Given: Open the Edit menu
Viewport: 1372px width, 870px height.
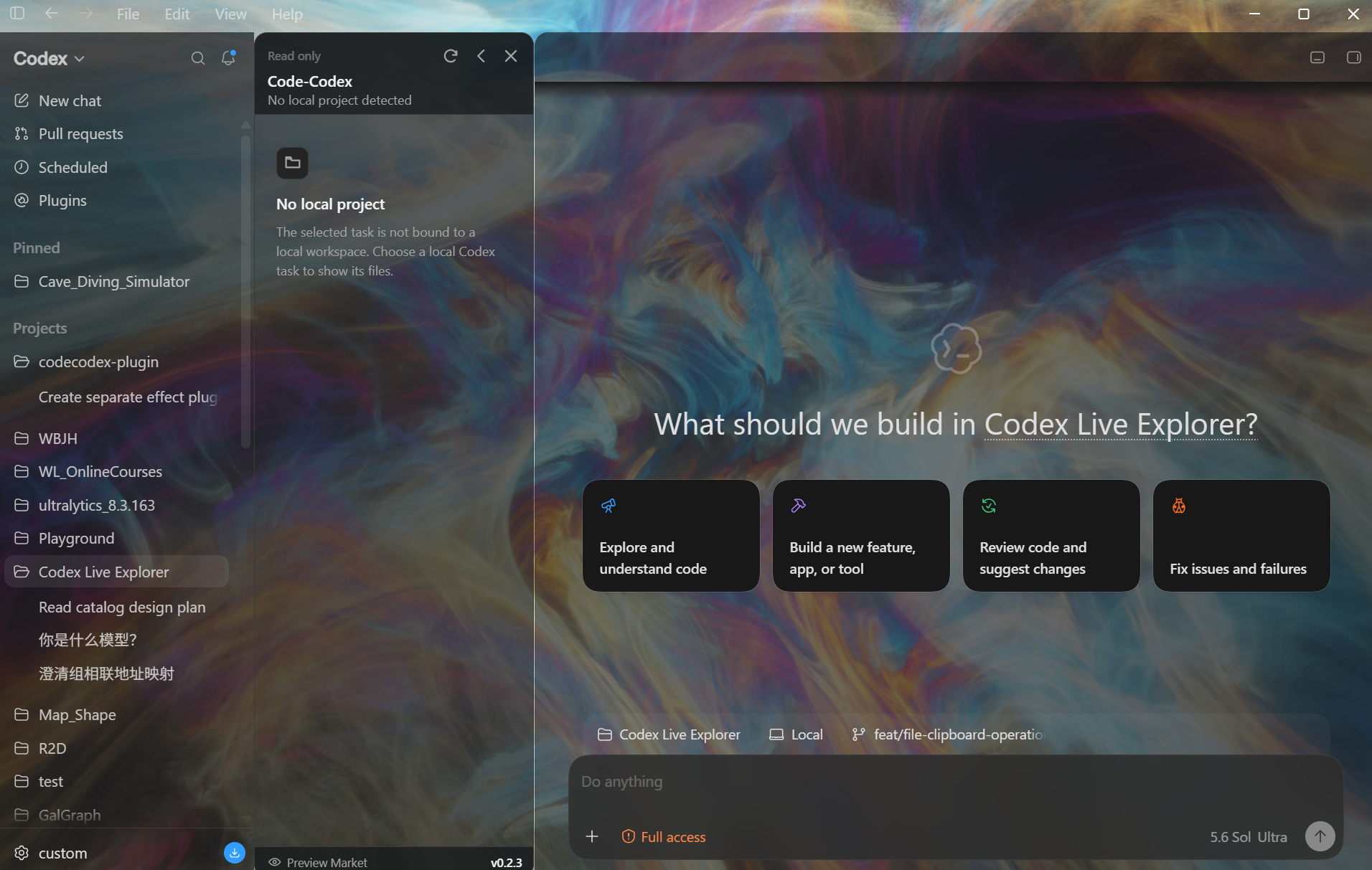Looking at the screenshot, I should tap(177, 14).
